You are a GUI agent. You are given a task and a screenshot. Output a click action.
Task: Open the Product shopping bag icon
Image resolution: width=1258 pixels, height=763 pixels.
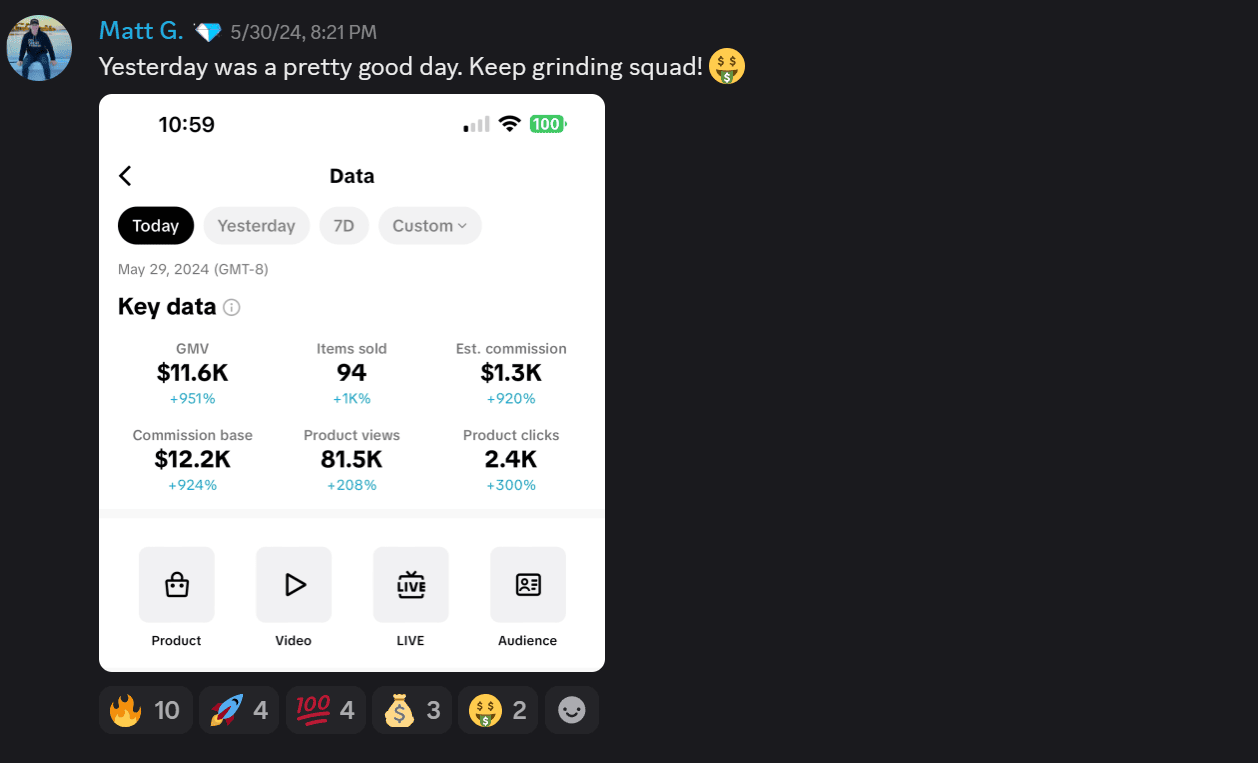[x=177, y=585]
